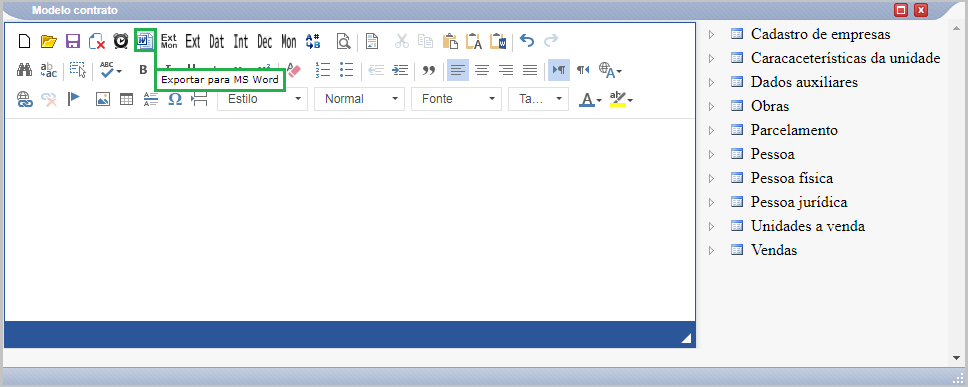Insert a block quote
The width and height of the screenshot is (968, 387).
[x=429, y=70]
